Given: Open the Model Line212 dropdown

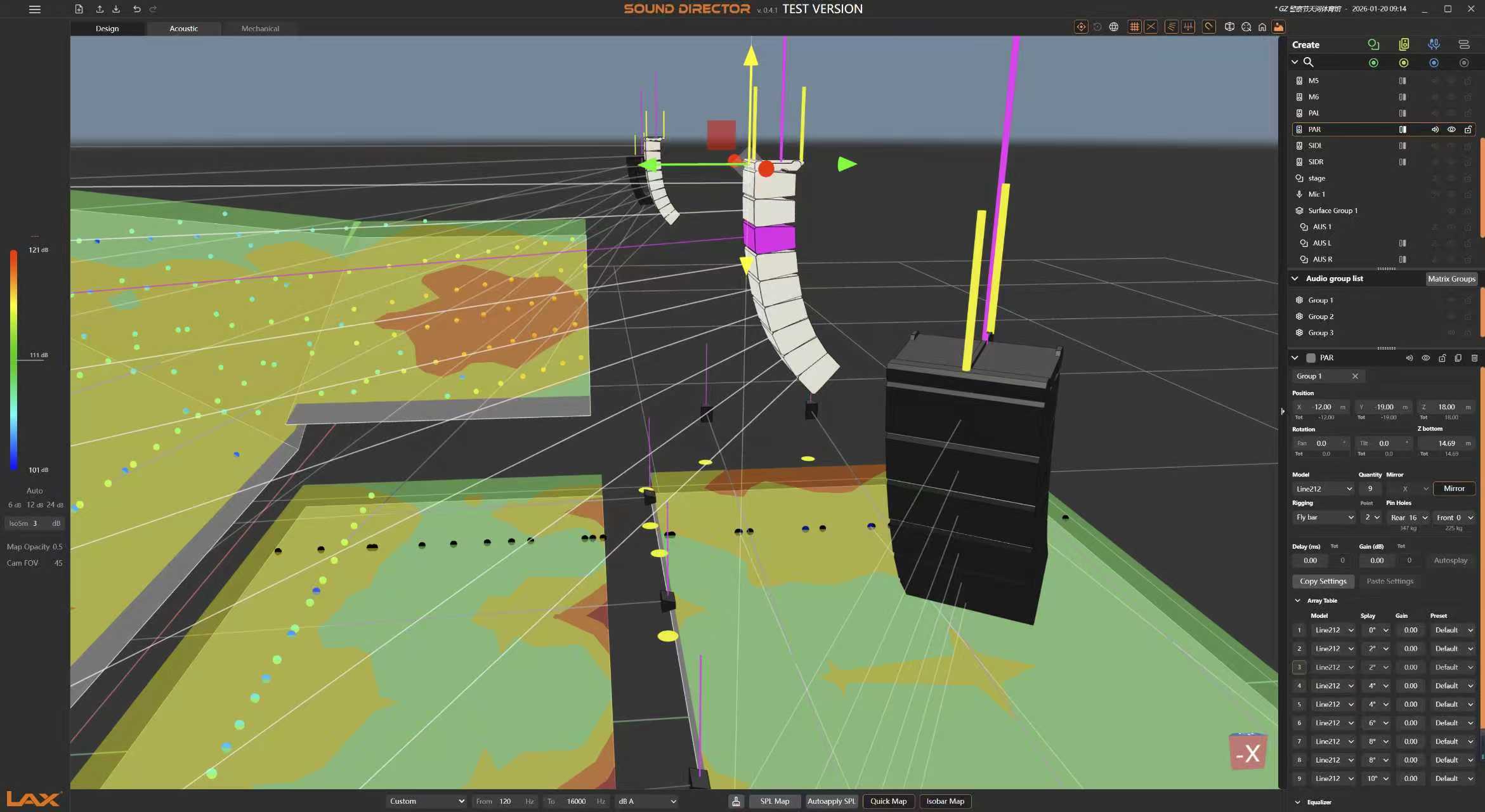Looking at the screenshot, I should pyautogui.click(x=1324, y=488).
